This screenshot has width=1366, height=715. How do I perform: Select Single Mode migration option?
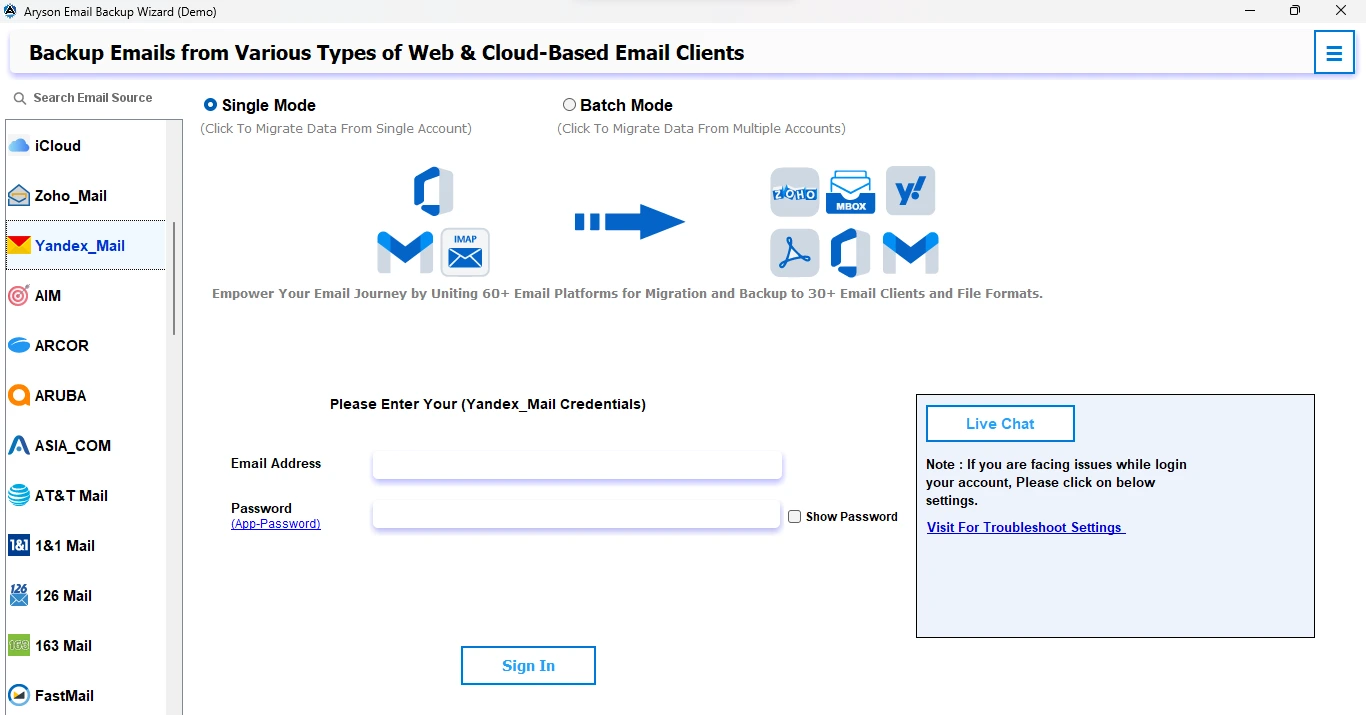click(210, 104)
